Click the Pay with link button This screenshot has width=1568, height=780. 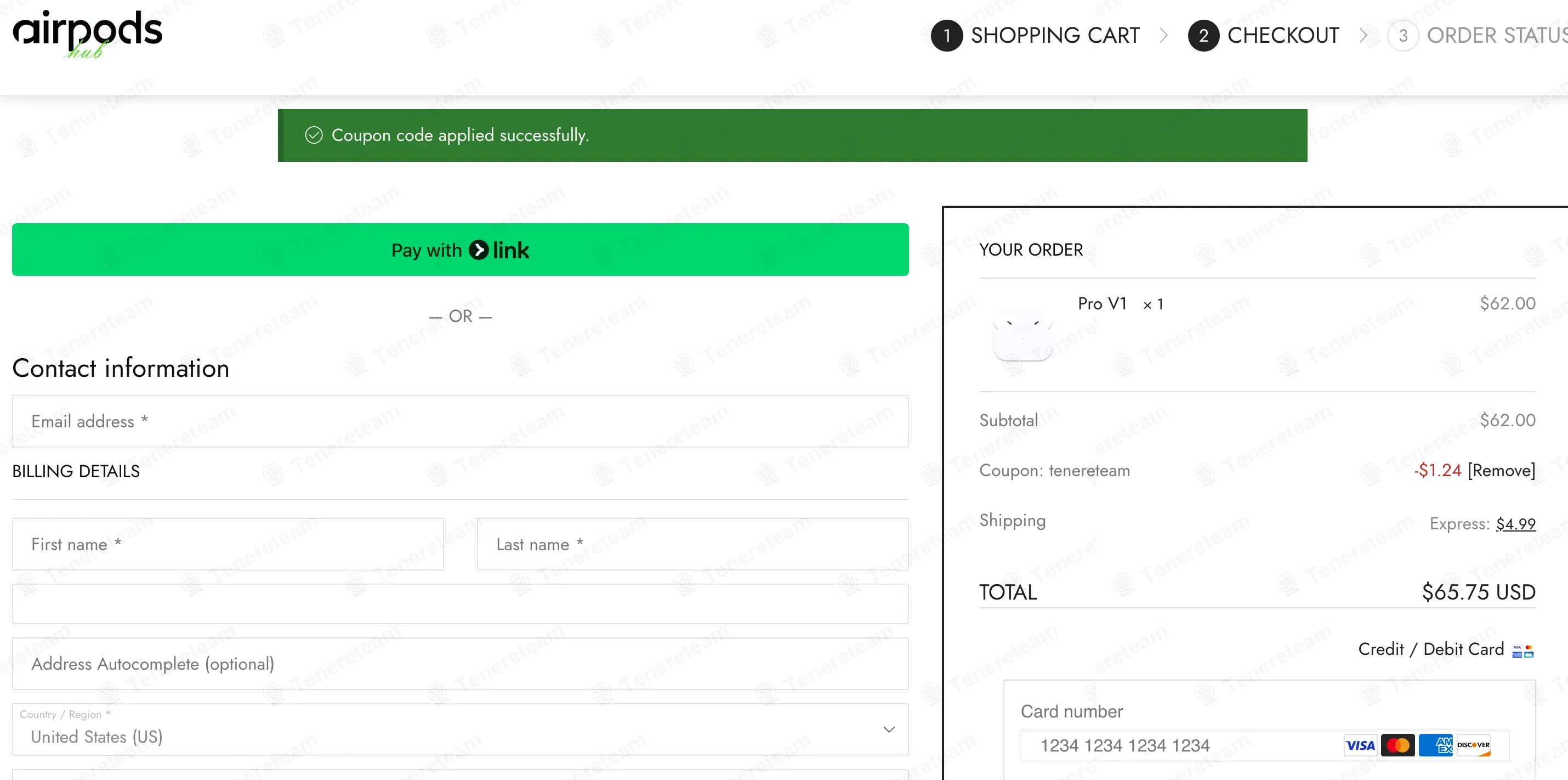pyautogui.click(x=460, y=250)
